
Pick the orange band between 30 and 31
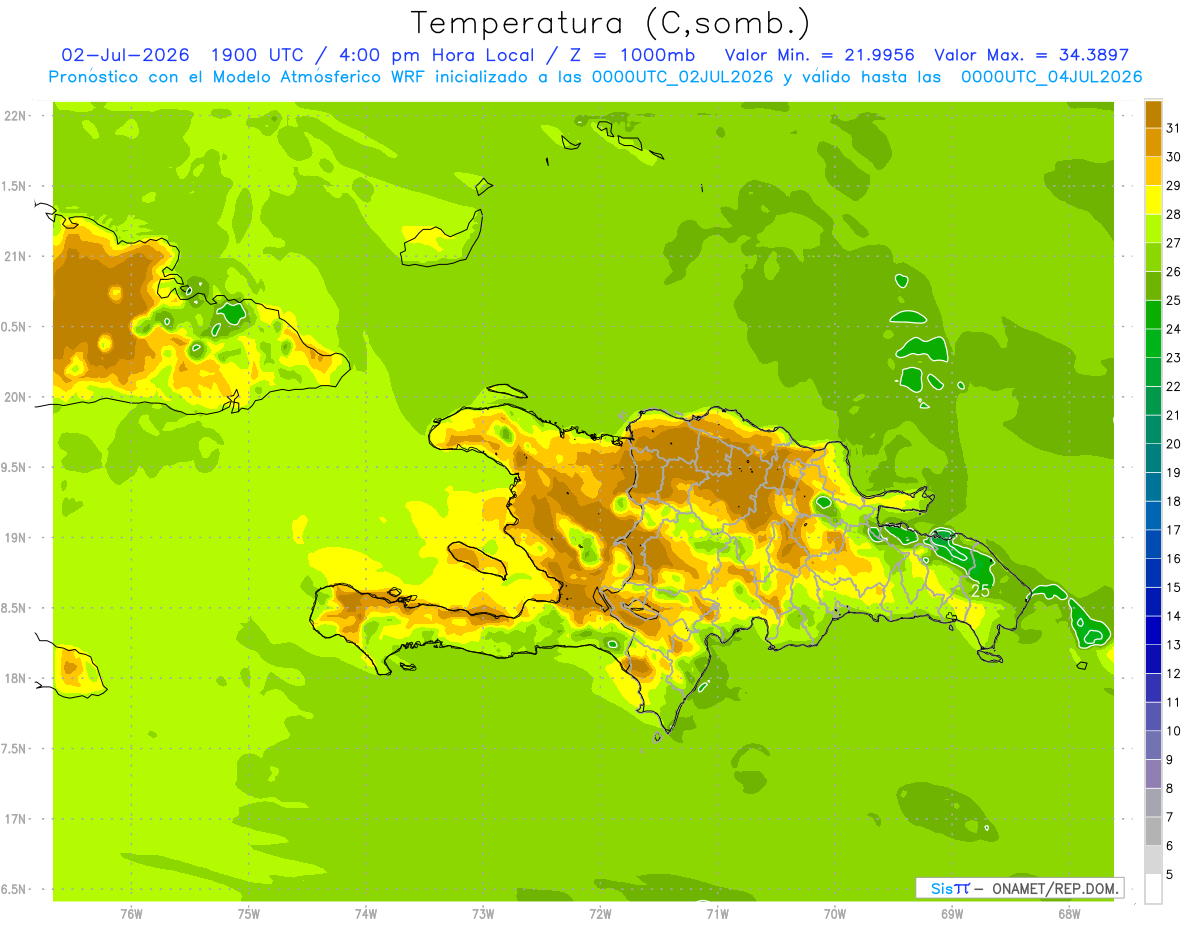(x=1153, y=142)
